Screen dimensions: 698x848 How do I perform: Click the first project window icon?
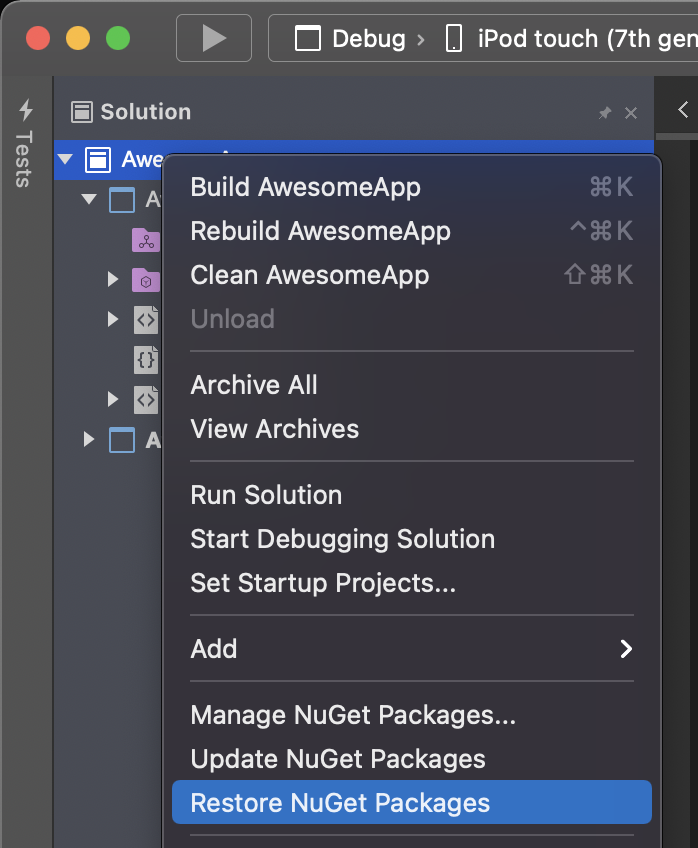(x=122, y=200)
